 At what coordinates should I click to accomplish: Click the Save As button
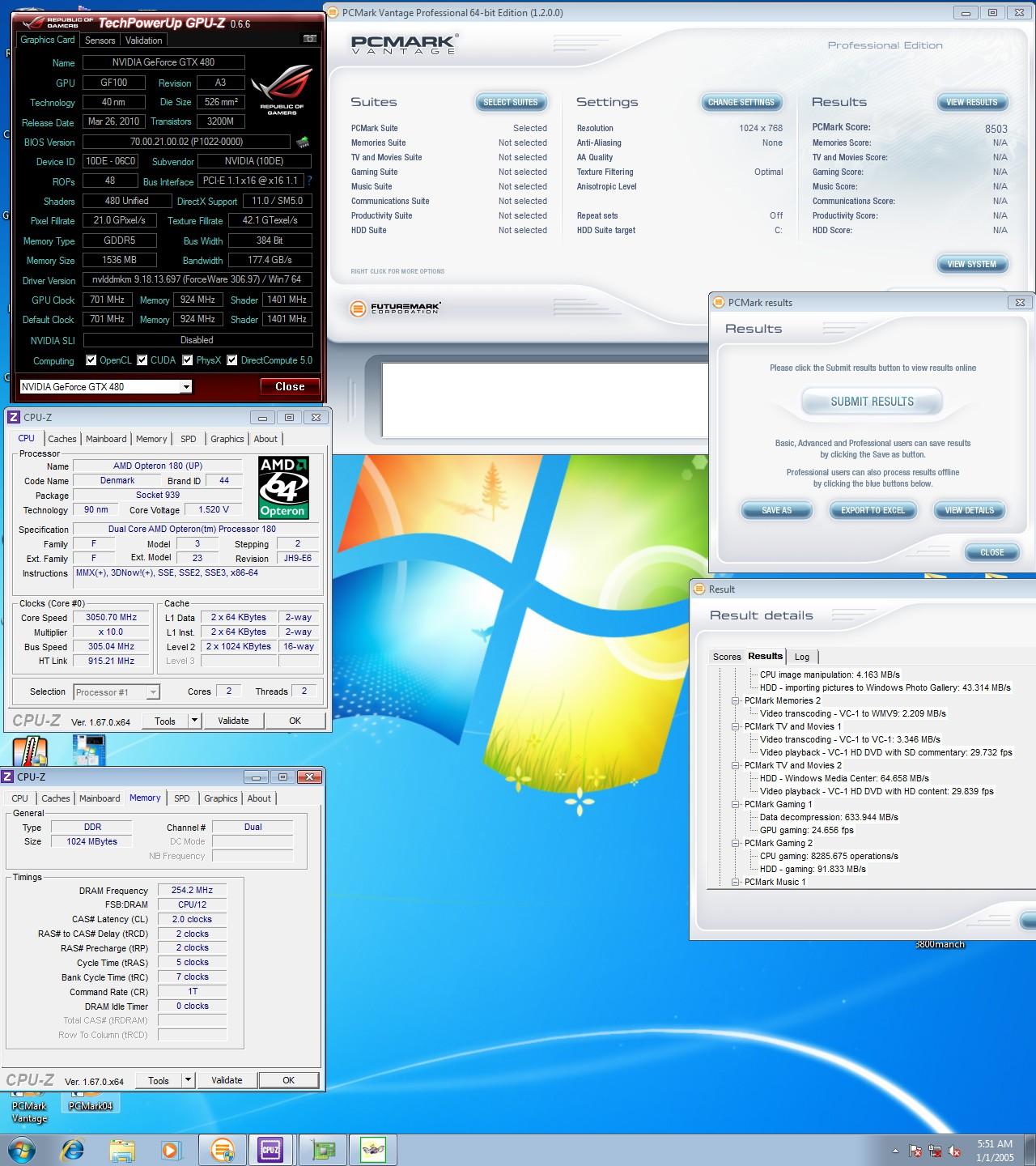tap(777, 510)
